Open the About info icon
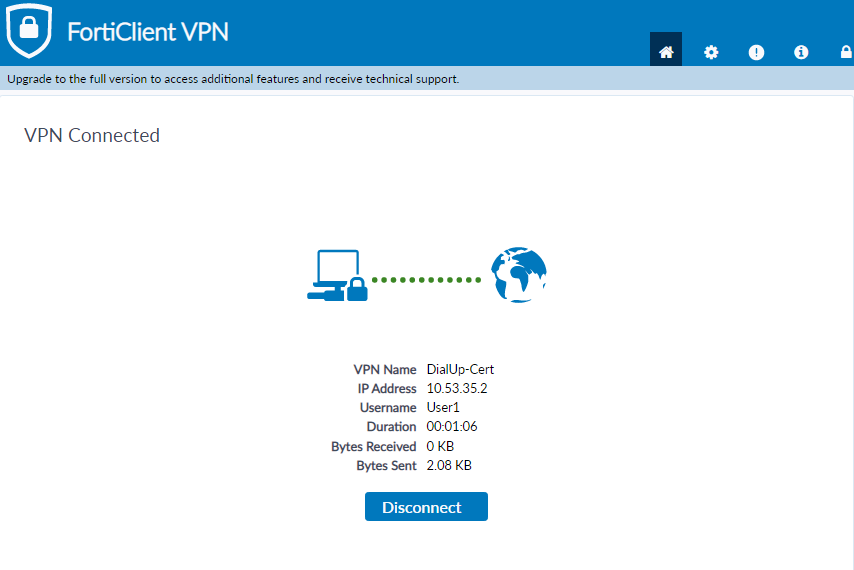The width and height of the screenshot is (854, 570). pyautogui.click(x=801, y=52)
